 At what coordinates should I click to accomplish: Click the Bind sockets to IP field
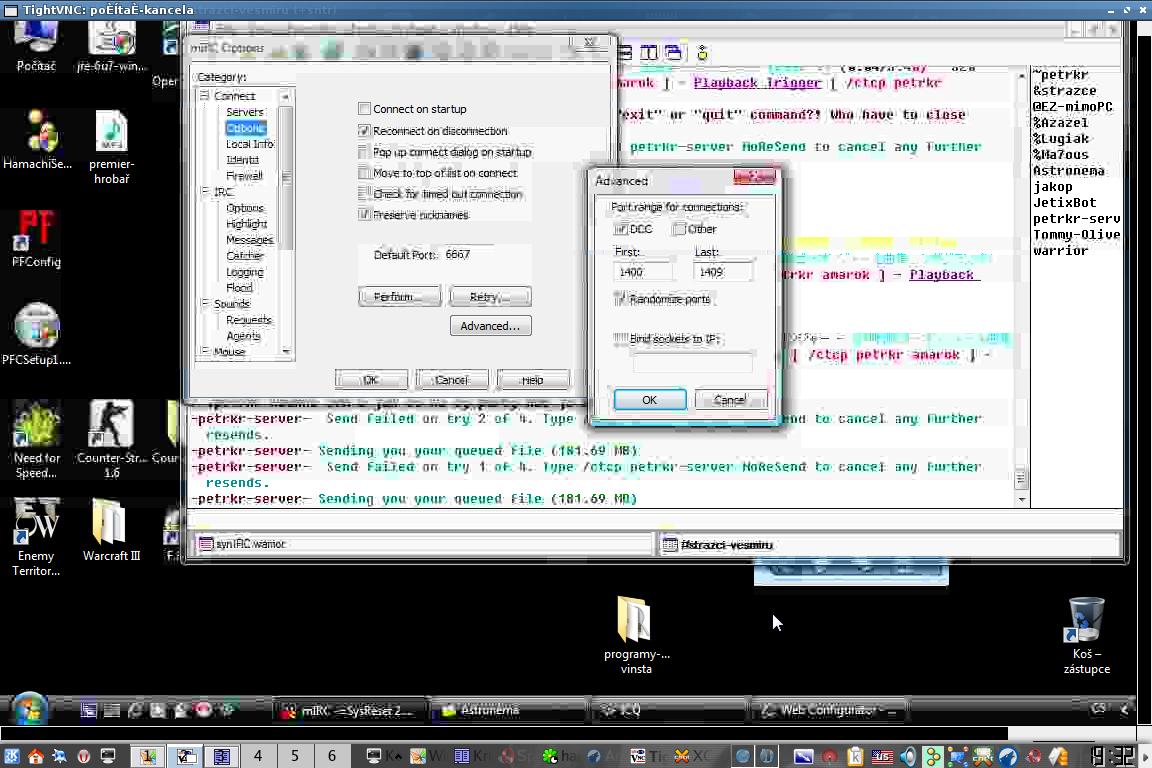pos(692,362)
